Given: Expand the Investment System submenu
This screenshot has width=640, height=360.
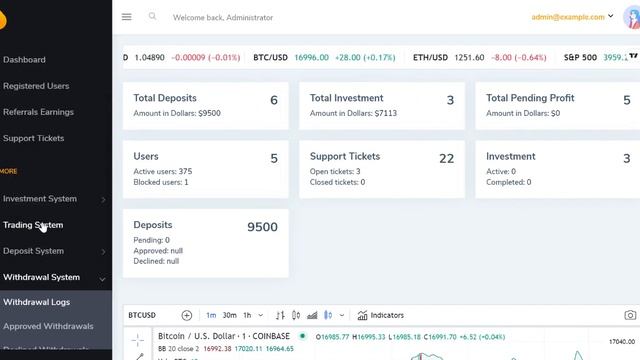Looking at the screenshot, I should (54, 199).
